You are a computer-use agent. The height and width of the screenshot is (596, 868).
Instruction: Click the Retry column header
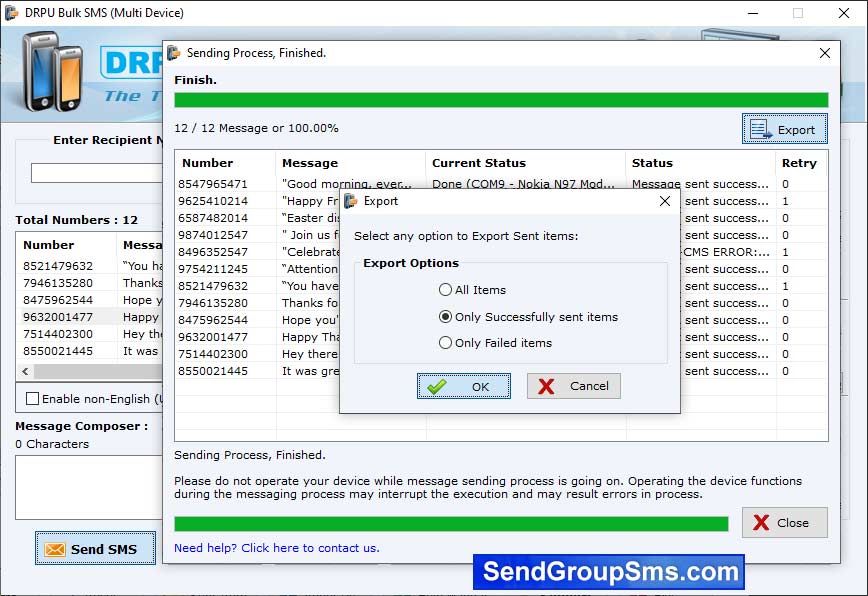(x=799, y=163)
